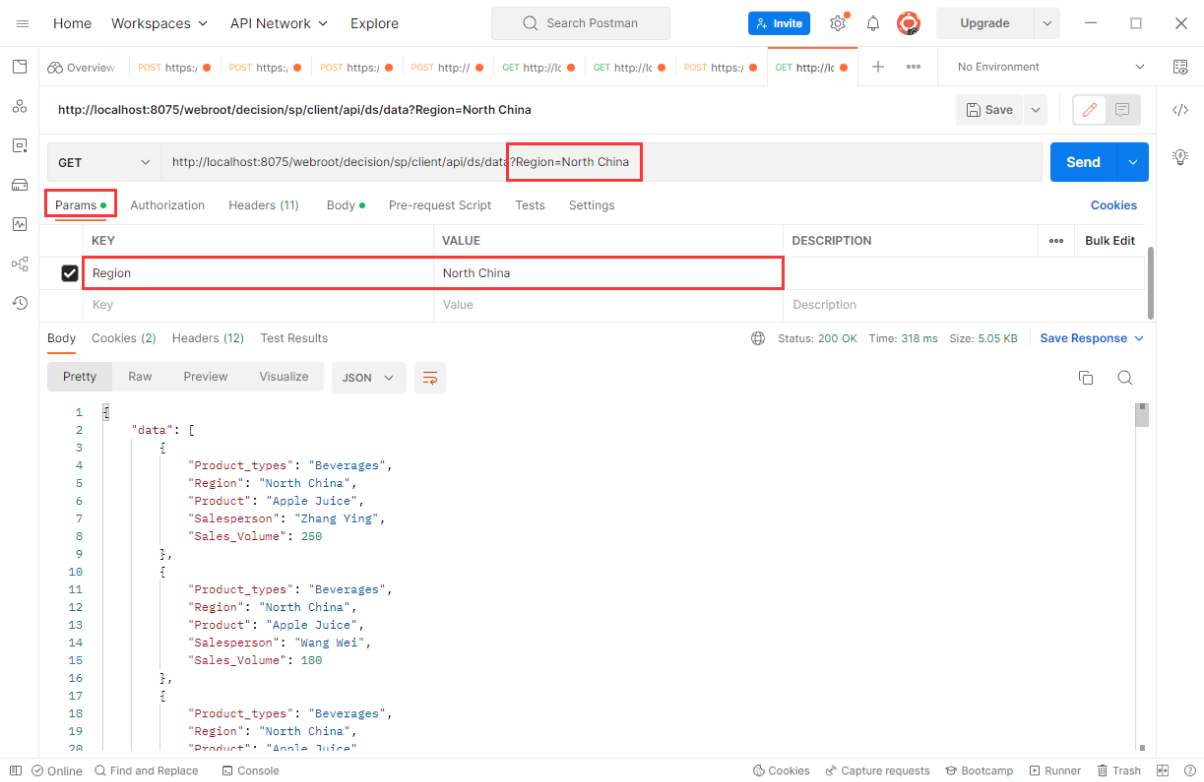This screenshot has width=1204, height=782.
Task: Open the Capture requests tool
Action: coord(878,770)
